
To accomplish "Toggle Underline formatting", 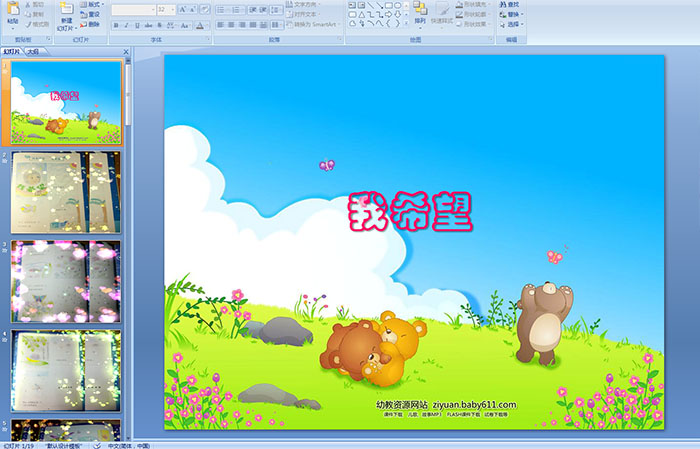I will [x=137, y=25].
